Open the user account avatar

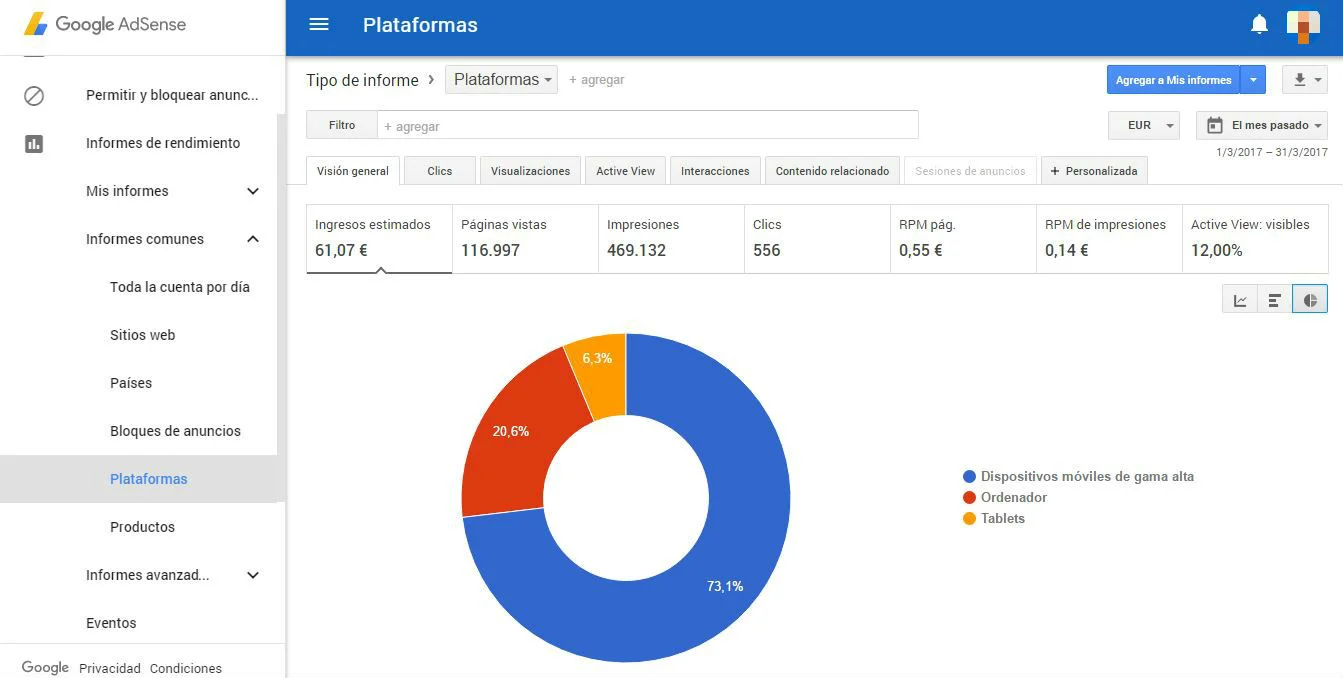[1302, 25]
